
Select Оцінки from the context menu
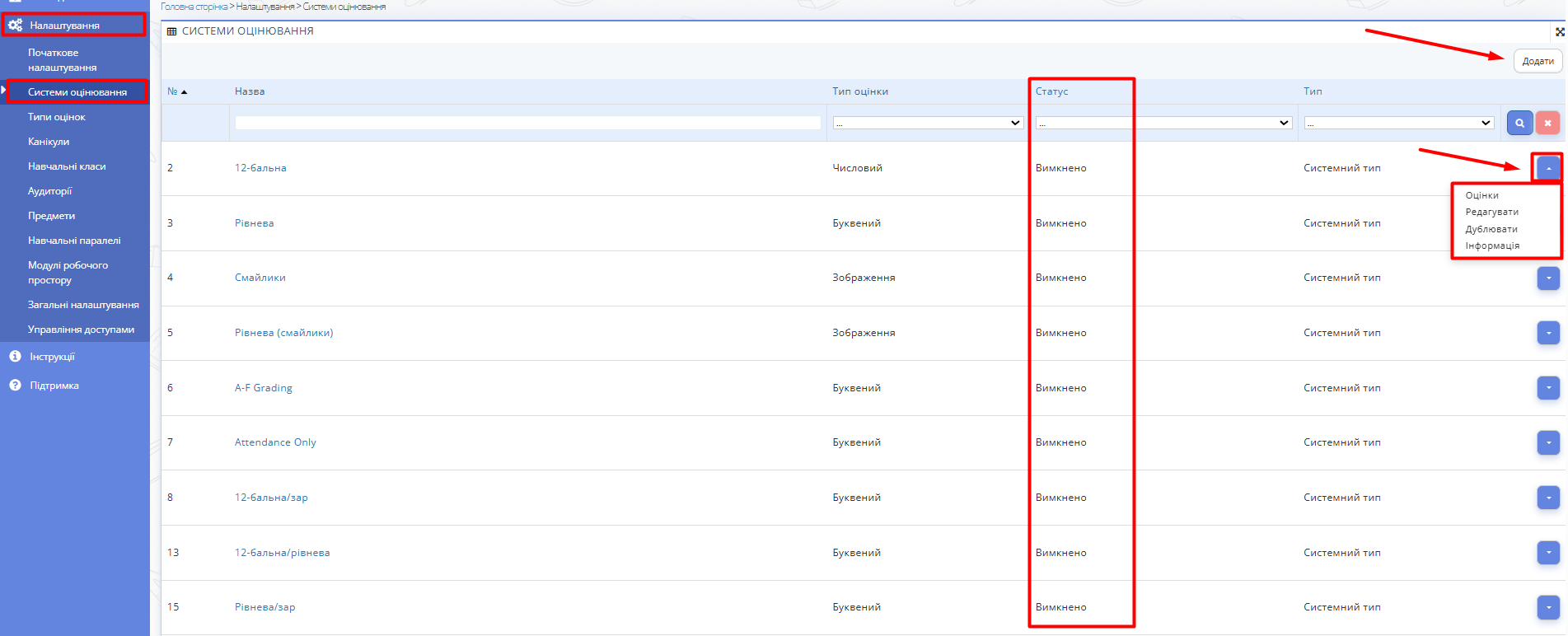tap(1481, 195)
